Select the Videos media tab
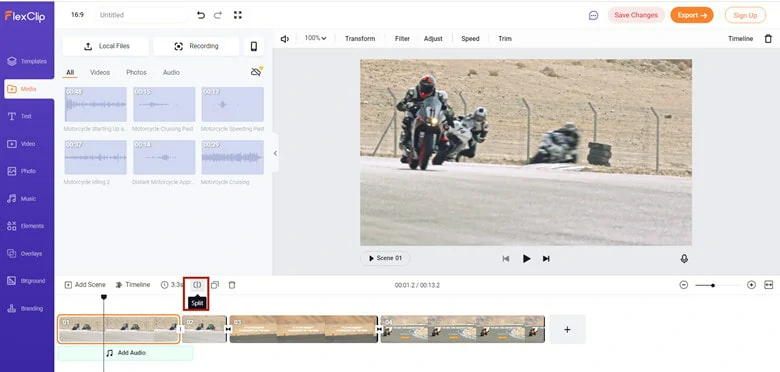Viewport: 780px width, 372px height. point(100,73)
